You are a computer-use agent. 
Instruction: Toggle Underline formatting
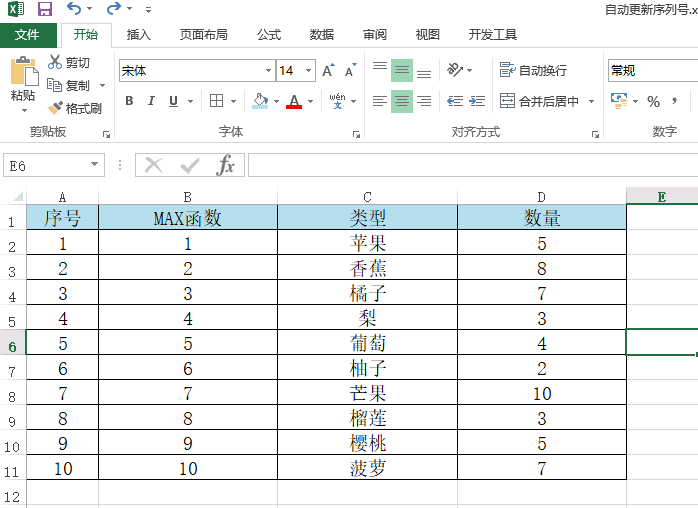174,101
